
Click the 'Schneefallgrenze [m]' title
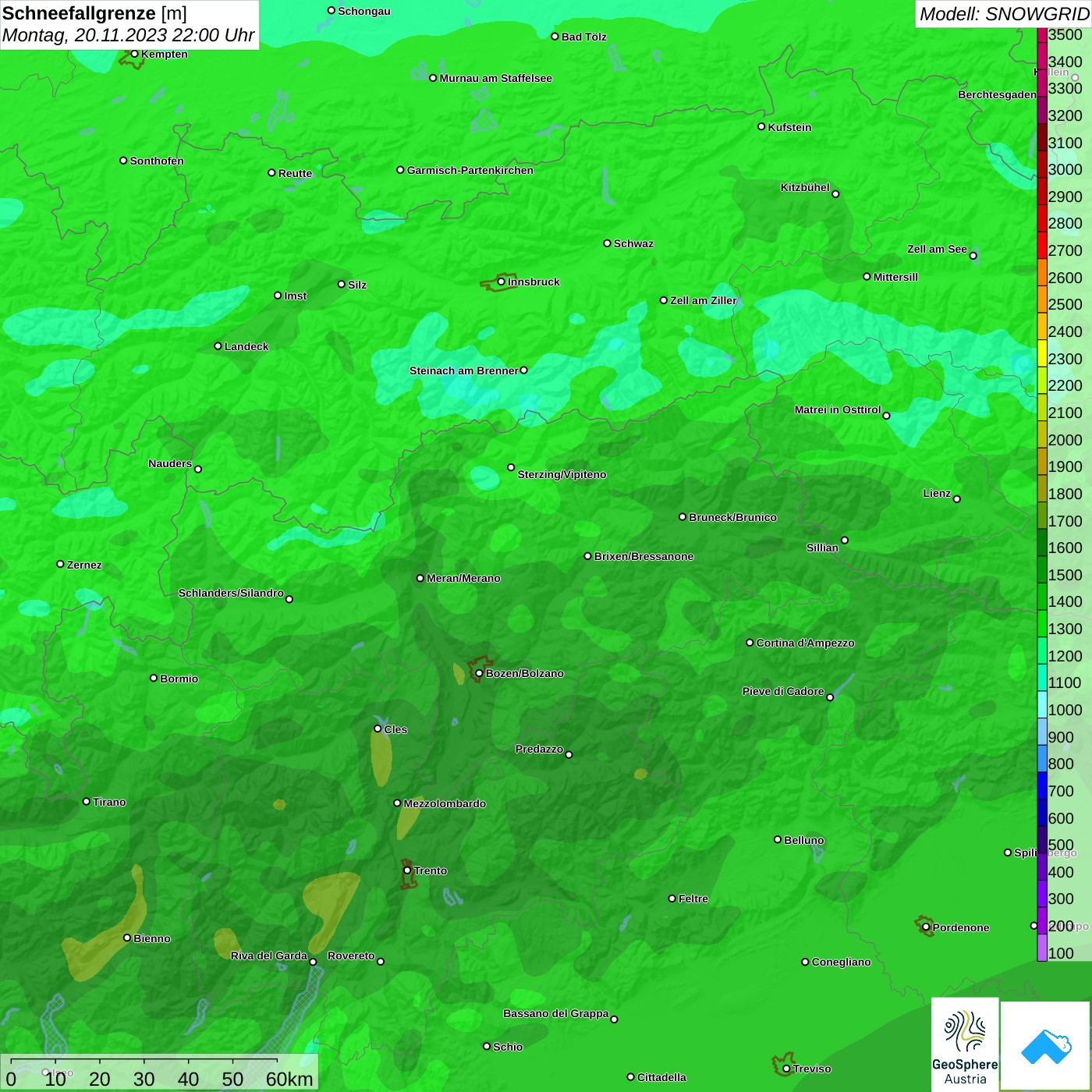(x=94, y=13)
